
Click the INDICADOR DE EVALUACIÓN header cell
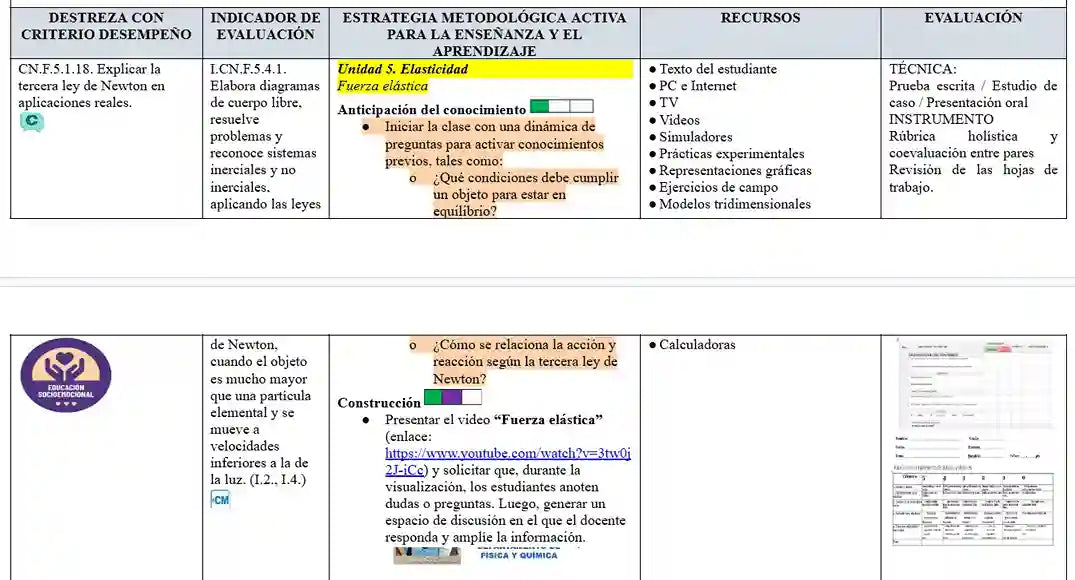tap(265, 26)
